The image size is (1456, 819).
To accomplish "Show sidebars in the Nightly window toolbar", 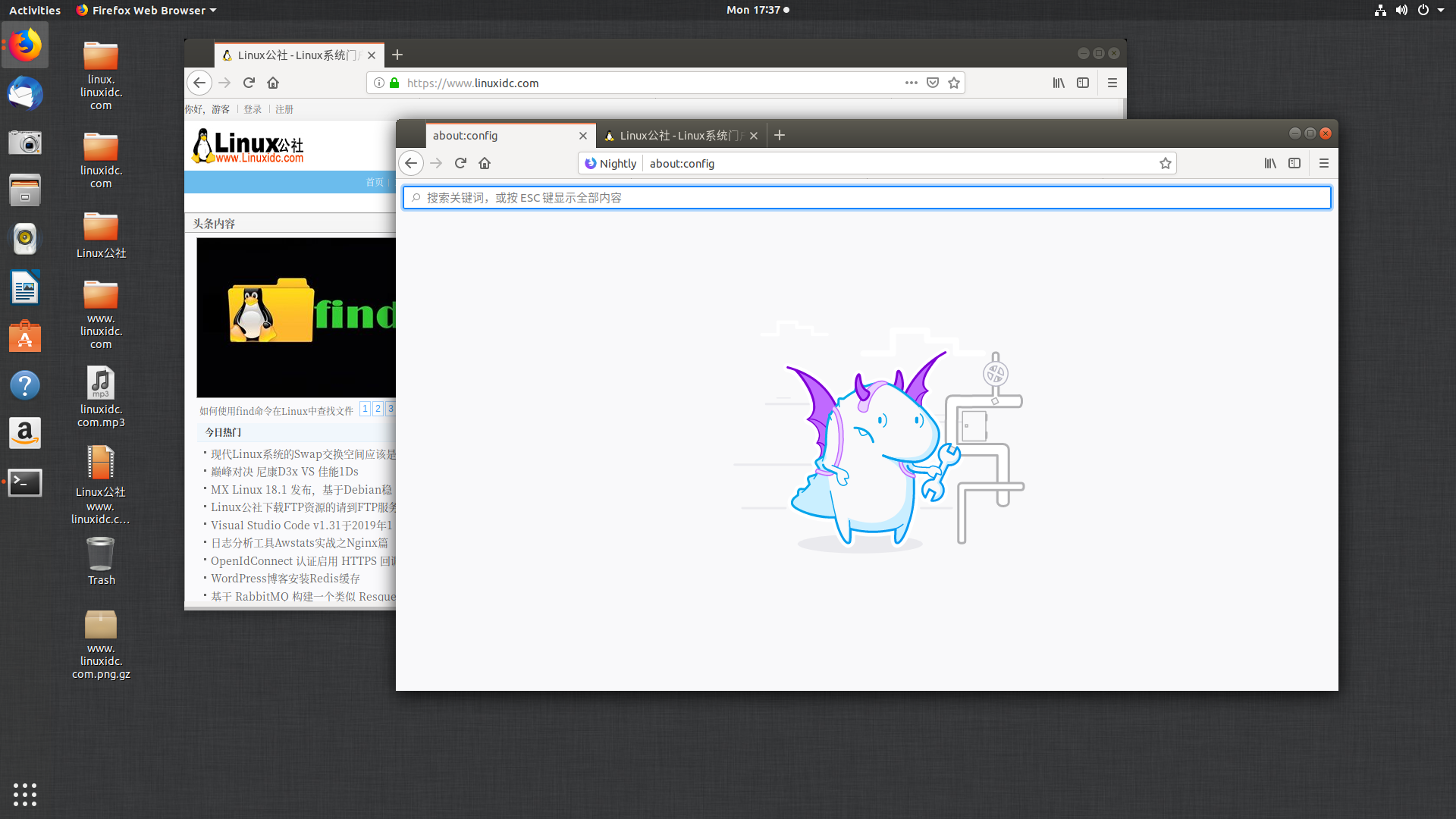I will pos(1294,163).
